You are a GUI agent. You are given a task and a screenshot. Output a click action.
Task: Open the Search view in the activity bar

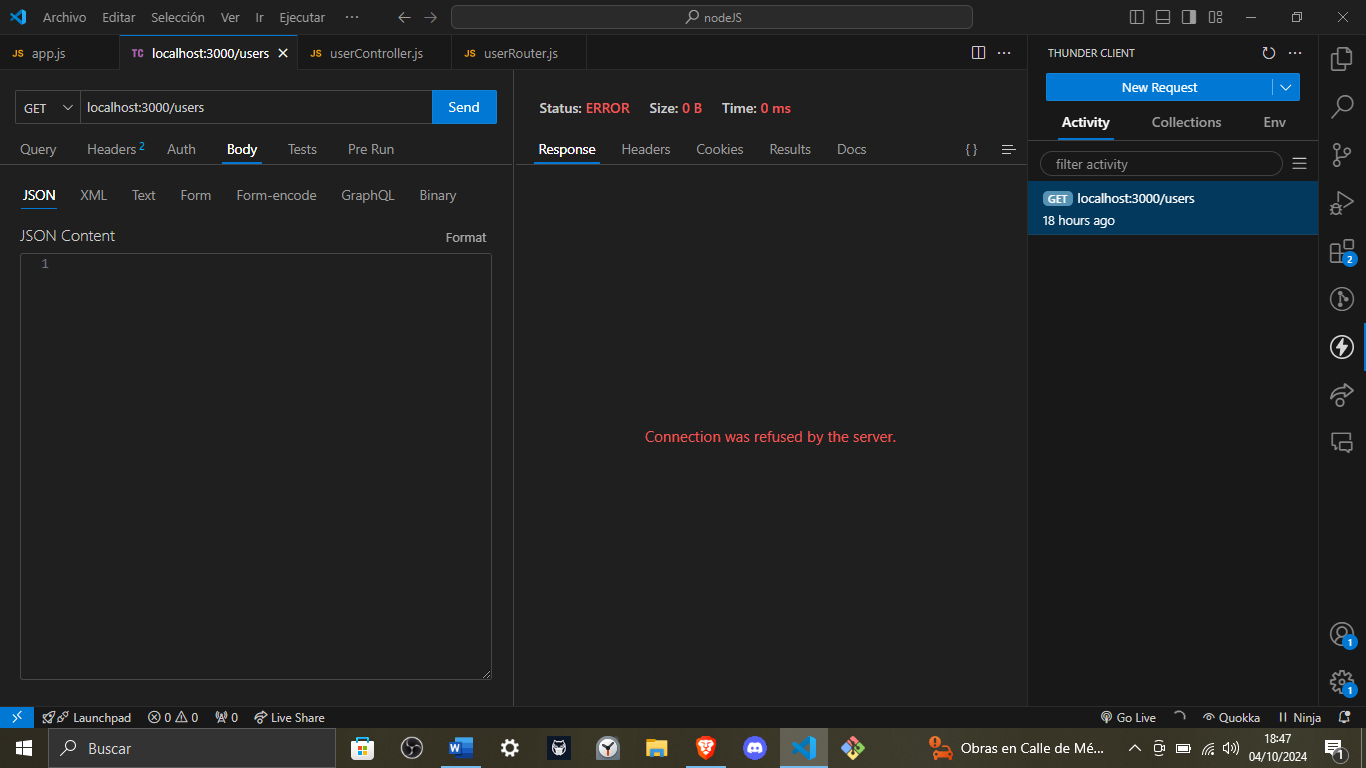click(x=1341, y=106)
